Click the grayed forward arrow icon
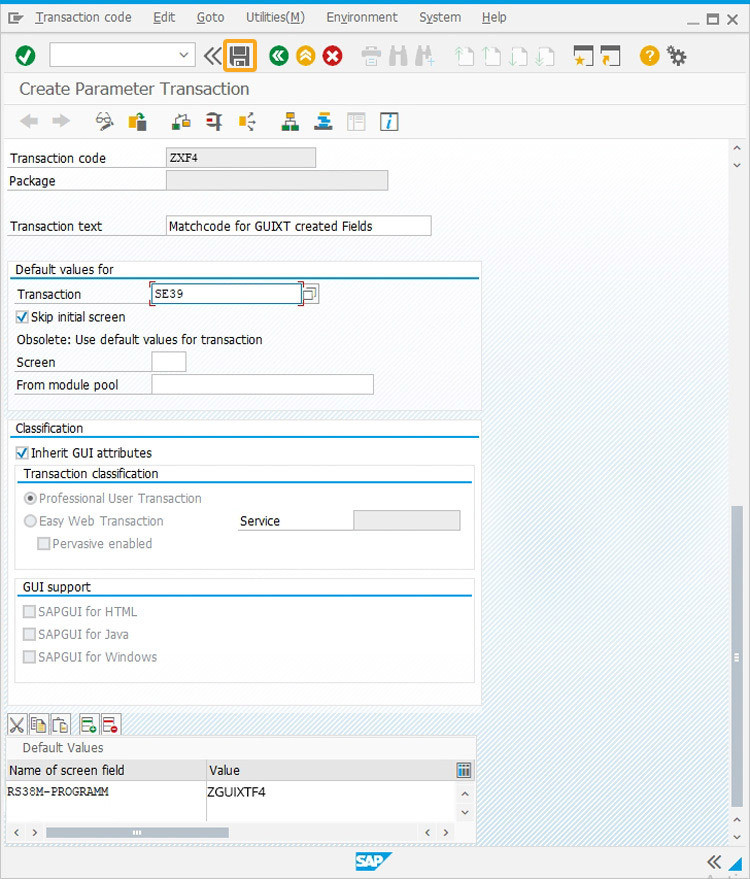 pos(61,121)
